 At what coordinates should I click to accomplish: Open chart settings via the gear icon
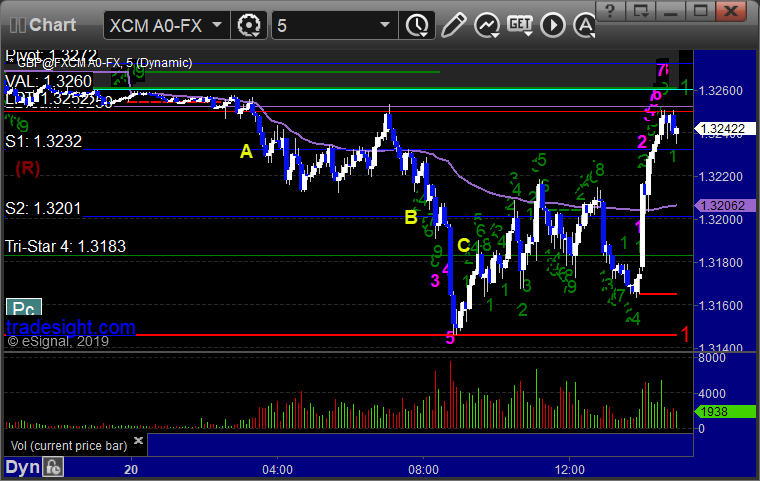pos(249,25)
